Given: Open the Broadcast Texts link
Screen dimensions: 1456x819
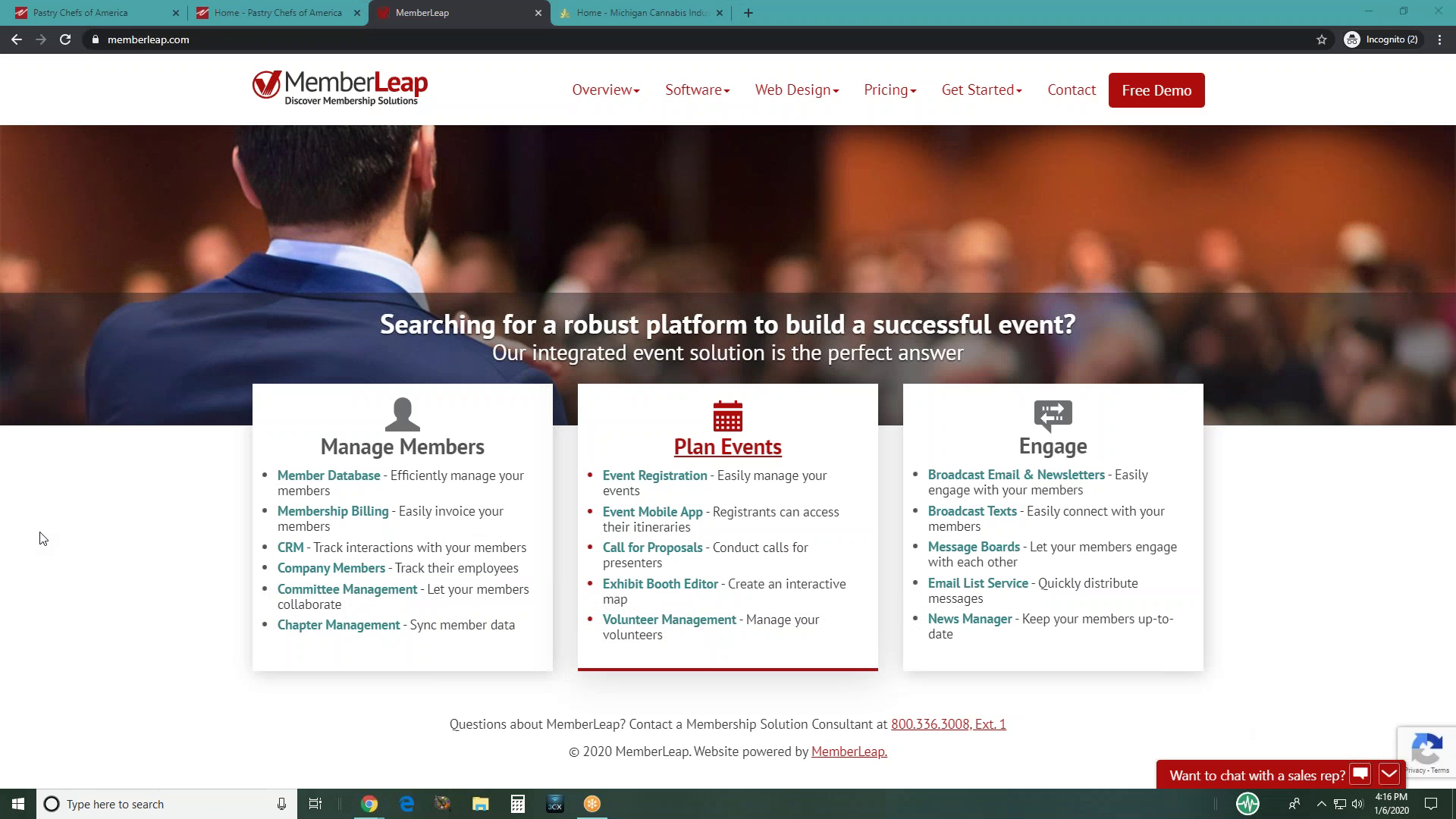Looking at the screenshot, I should point(972,511).
